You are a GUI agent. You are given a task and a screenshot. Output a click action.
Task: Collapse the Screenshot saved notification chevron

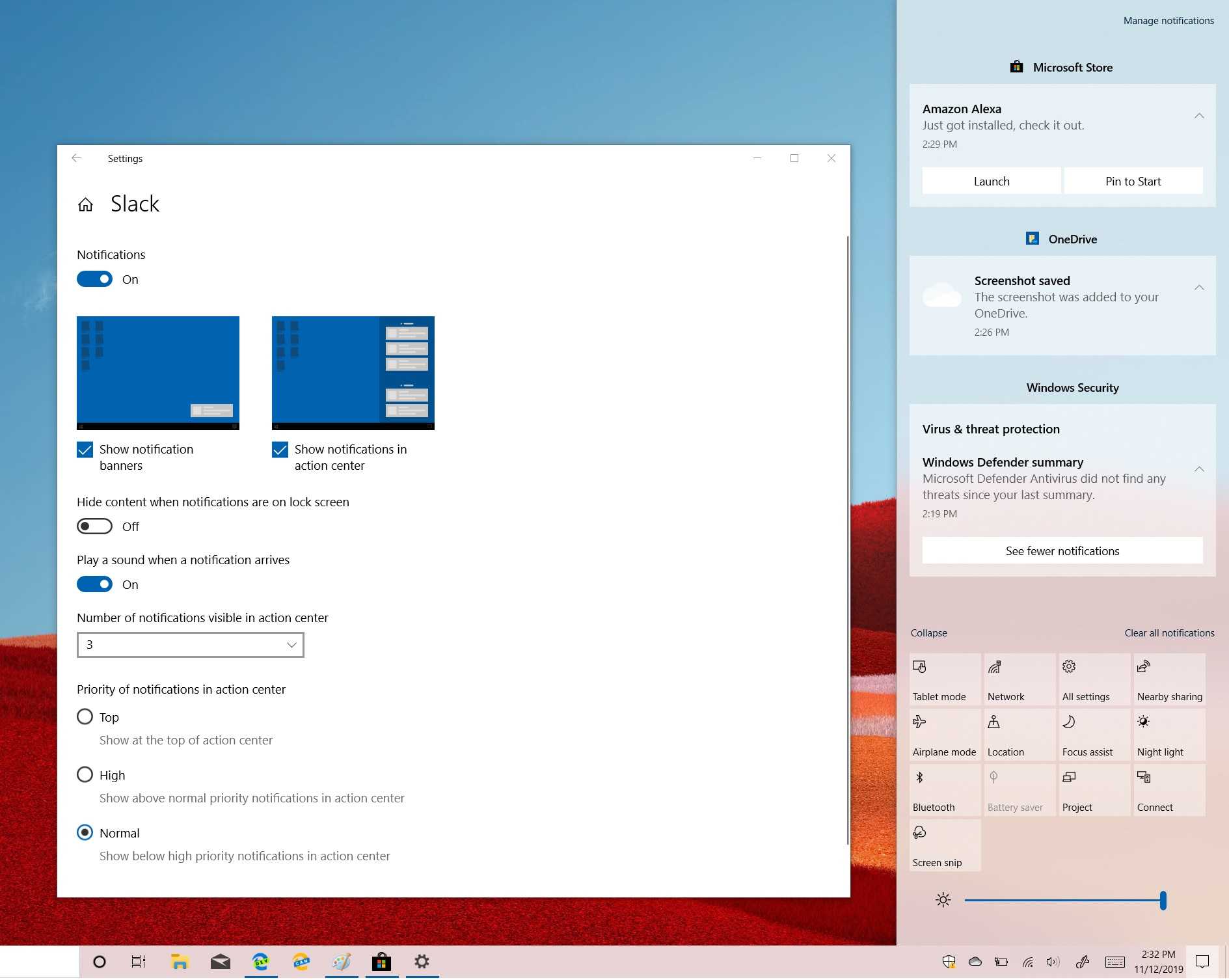pos(1198,288)
